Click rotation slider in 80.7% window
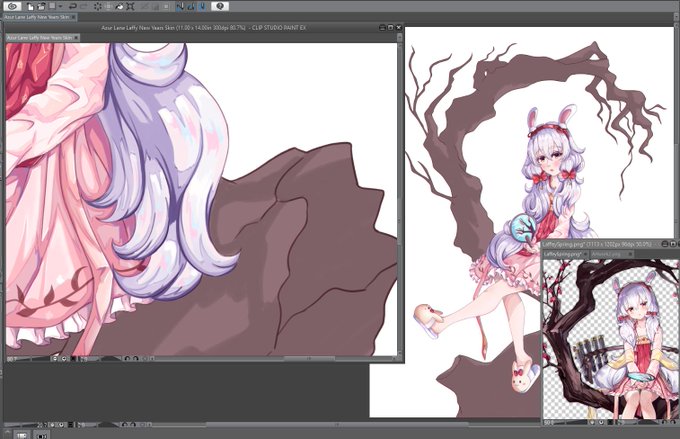Viewport: 680px width, 439px height. coord(111,359)
